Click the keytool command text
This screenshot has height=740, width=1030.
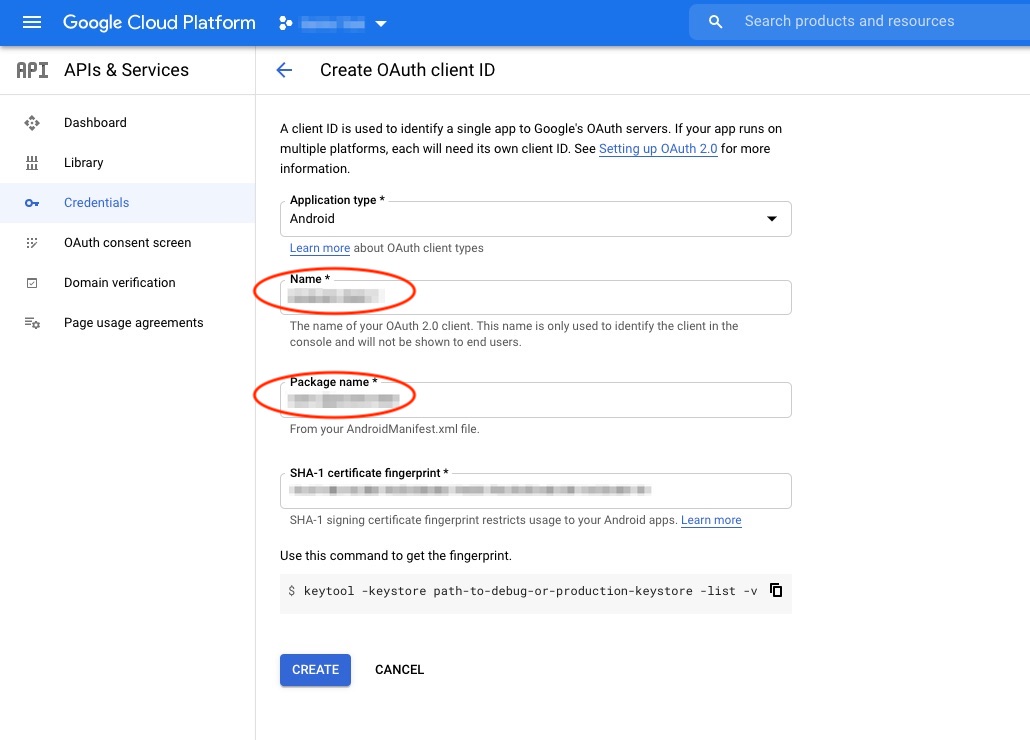click(530, 591)
